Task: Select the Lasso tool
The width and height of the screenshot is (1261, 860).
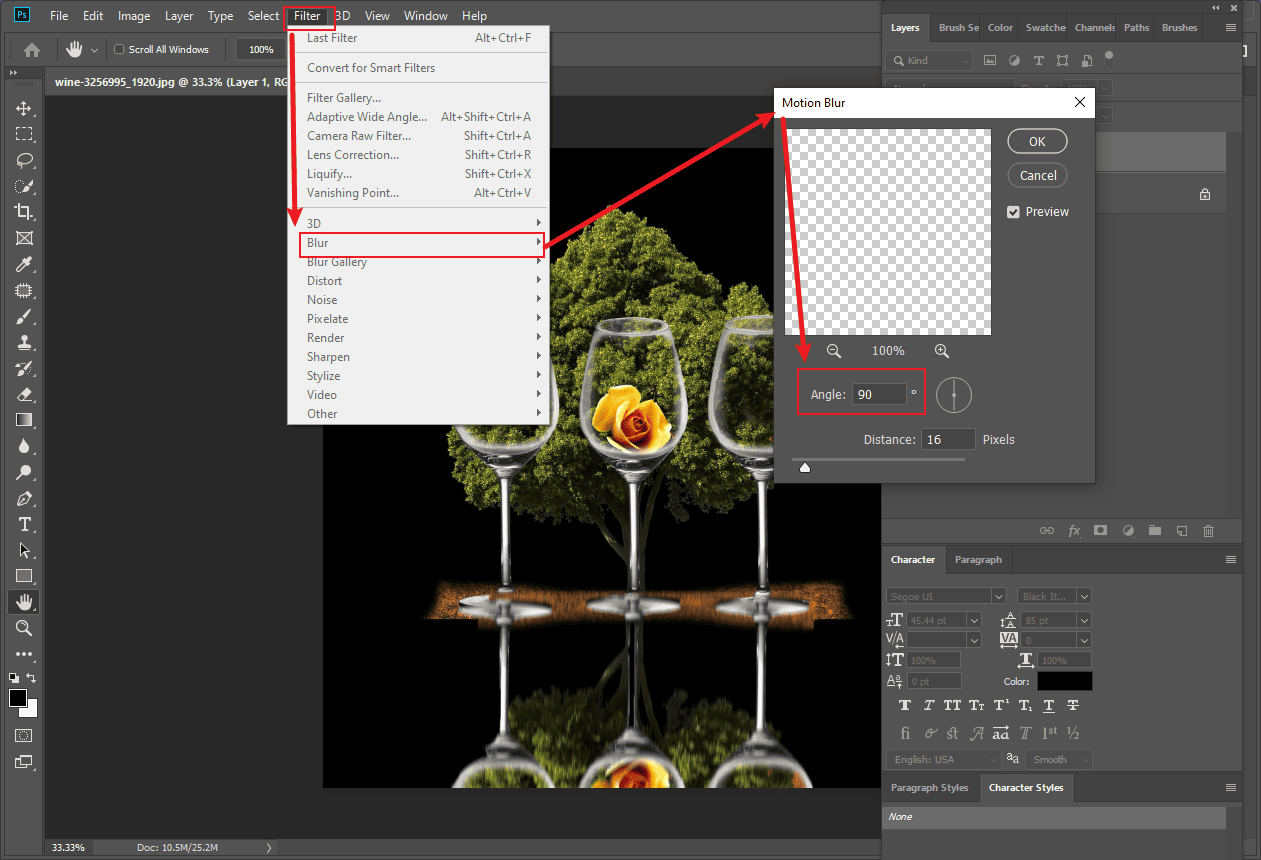Action: [22, 160]
